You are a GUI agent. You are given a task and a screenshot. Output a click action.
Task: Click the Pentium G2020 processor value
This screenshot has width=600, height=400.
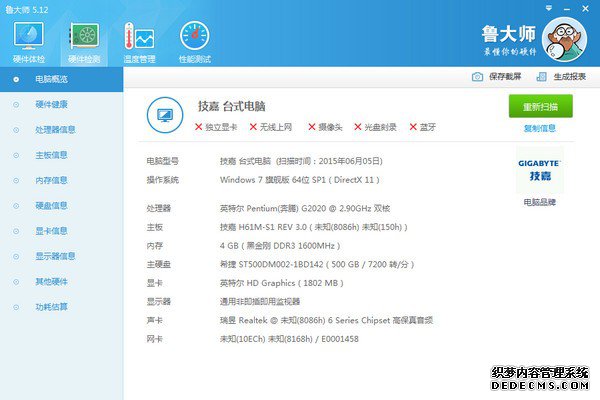click(x=305, y=208)
